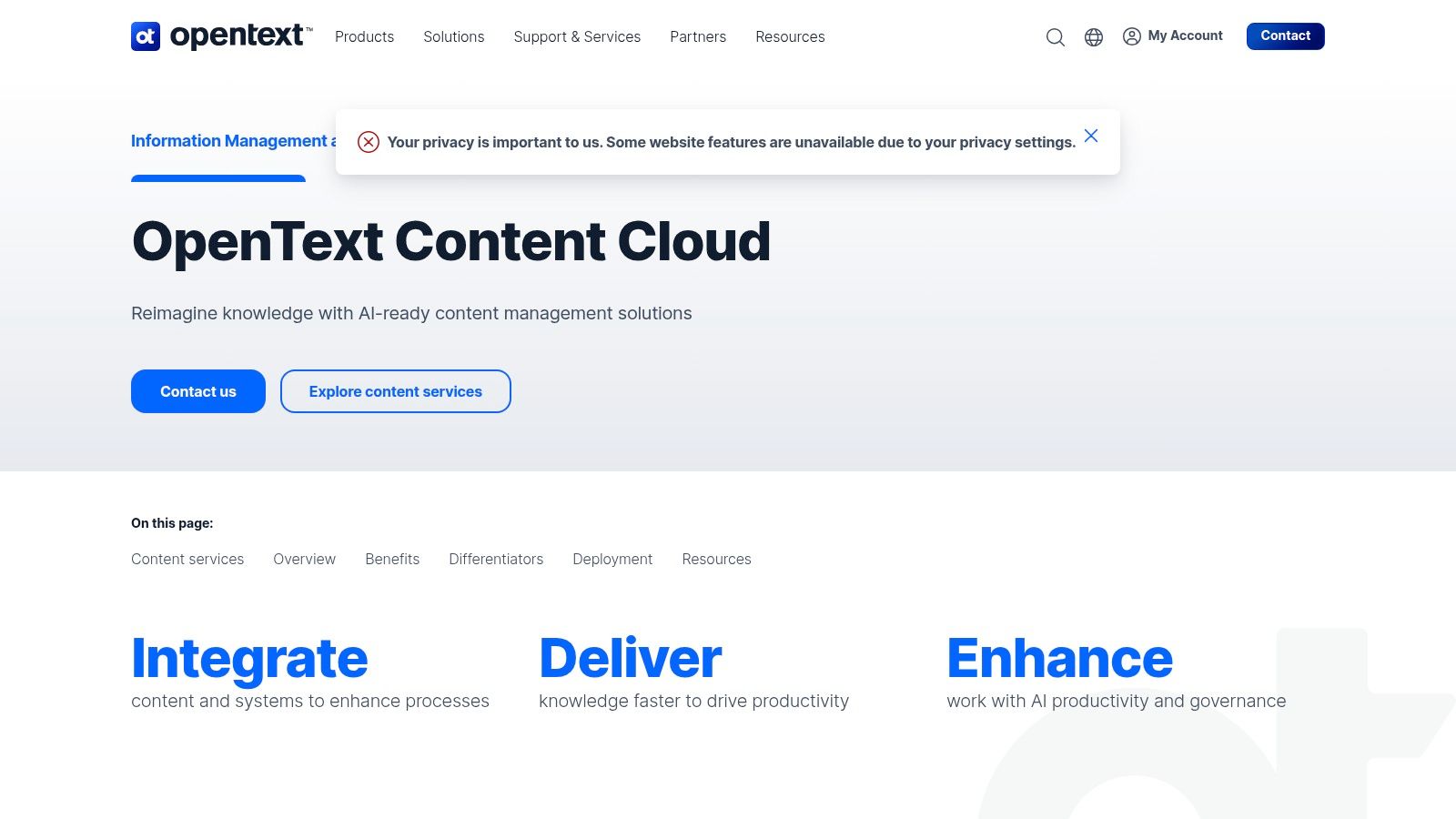This screenshot has height=819, width=1456.
Task: Open the Resources menu in header
Action: [x=790, y=36]
